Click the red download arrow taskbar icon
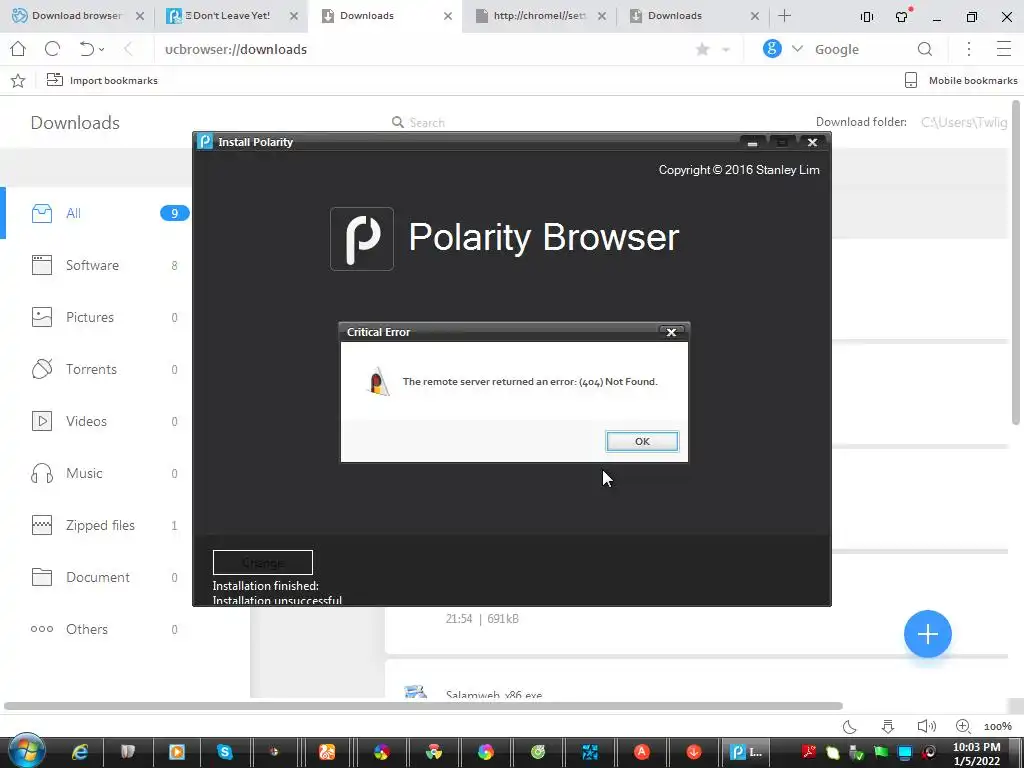 (694, 752)
